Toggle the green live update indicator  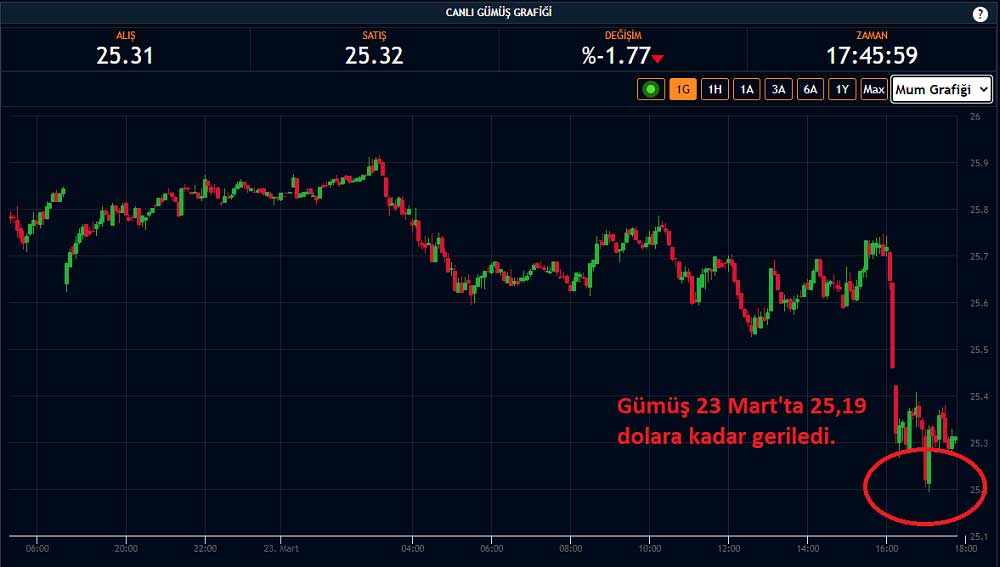coord(651,89)
